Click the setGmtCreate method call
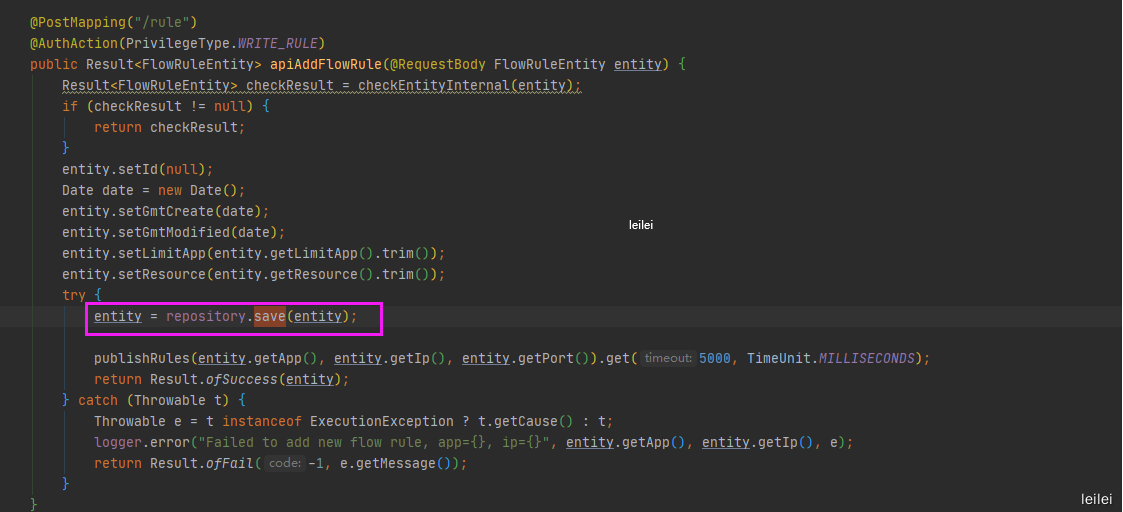Viewport: 1123px width, 512px height. 166,212
